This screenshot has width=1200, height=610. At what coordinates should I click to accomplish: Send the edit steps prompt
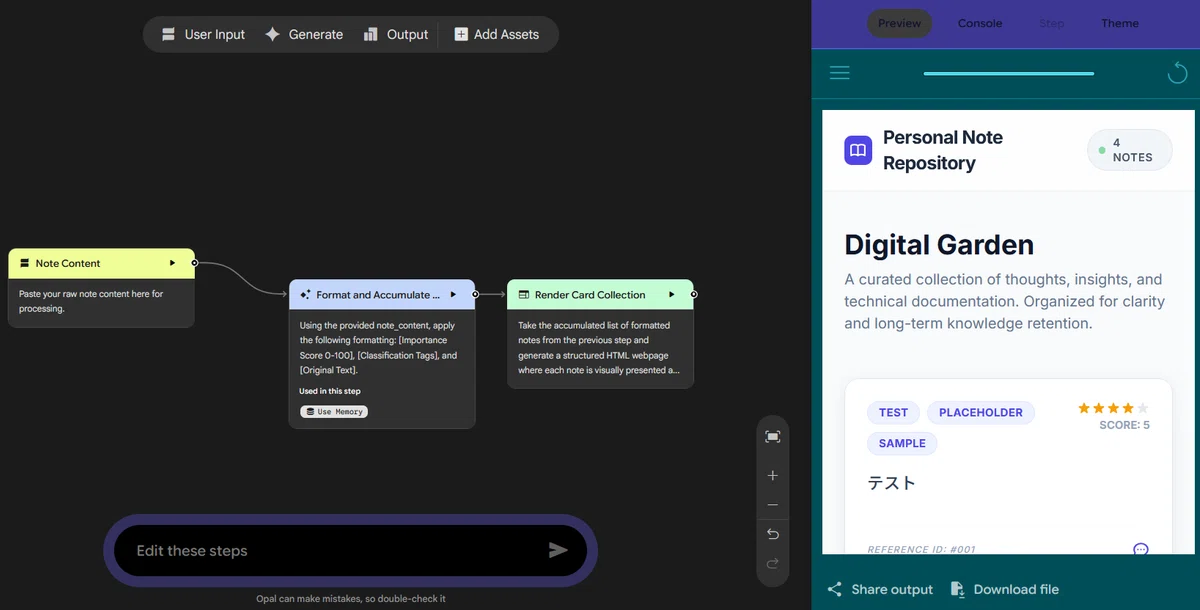tap(558, 550)
